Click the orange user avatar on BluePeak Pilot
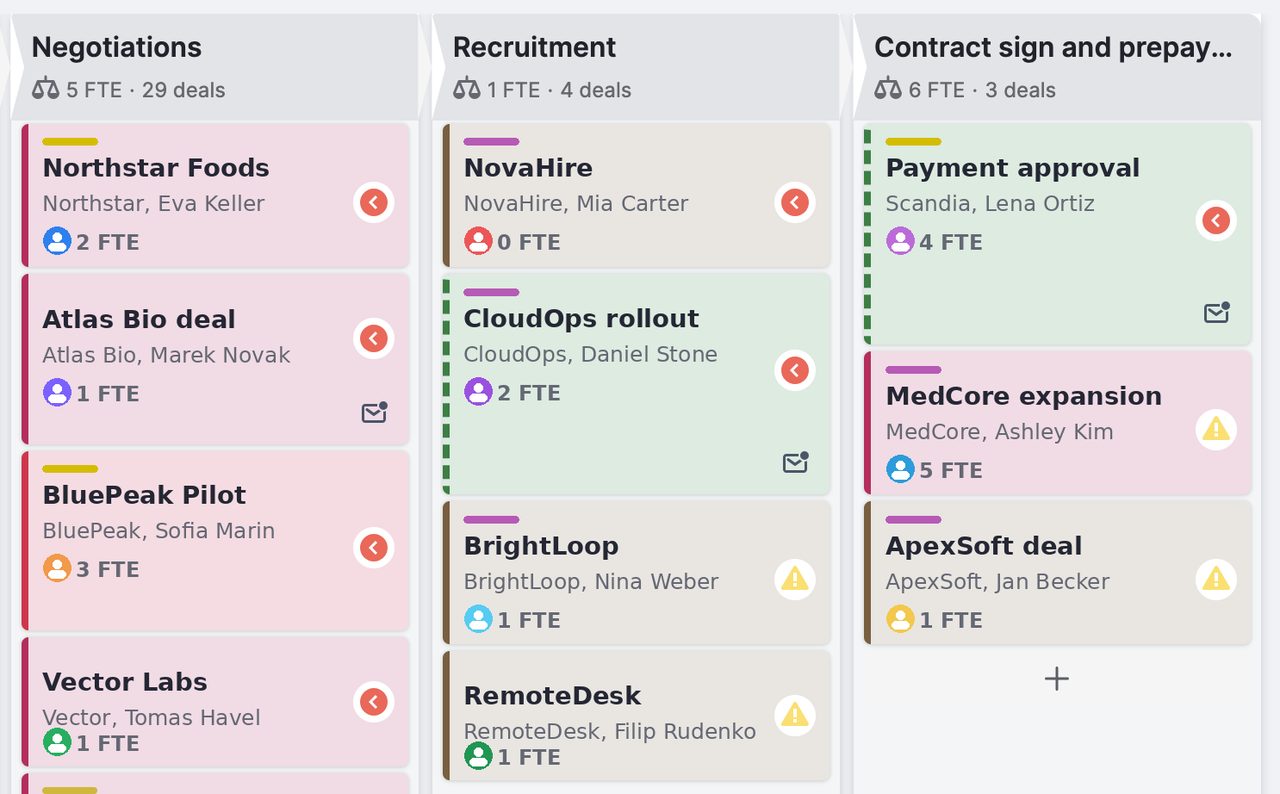Viewport: 1280px width, 794px height. coord(57,568)
